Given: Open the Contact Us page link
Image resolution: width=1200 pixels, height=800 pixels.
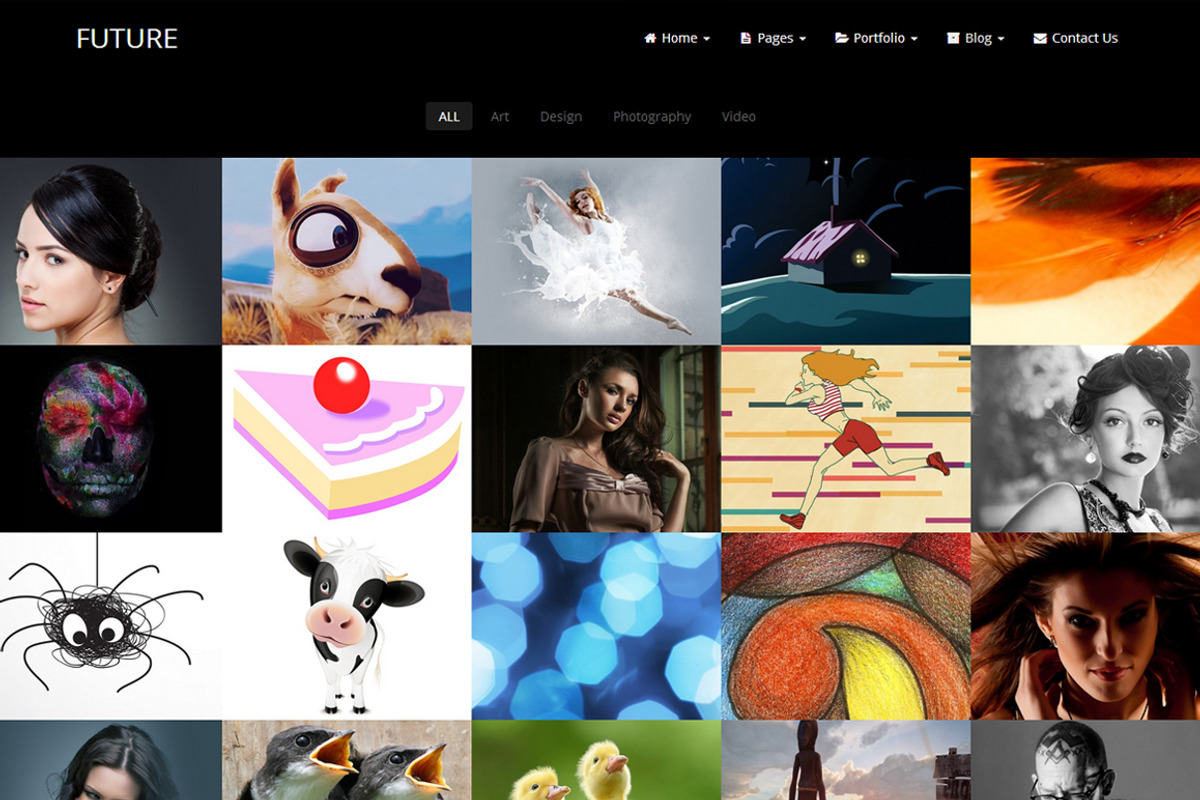Looking at the screenshot, I should pyautogui.click(x=1084, y=38).
